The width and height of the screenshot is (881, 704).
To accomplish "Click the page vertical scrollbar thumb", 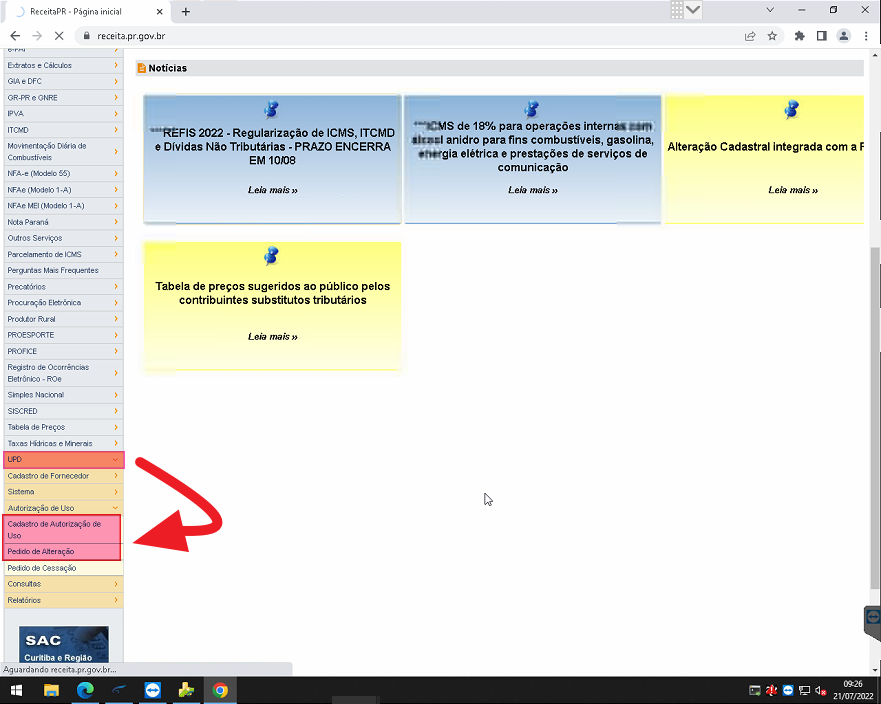I will (875, 419).
